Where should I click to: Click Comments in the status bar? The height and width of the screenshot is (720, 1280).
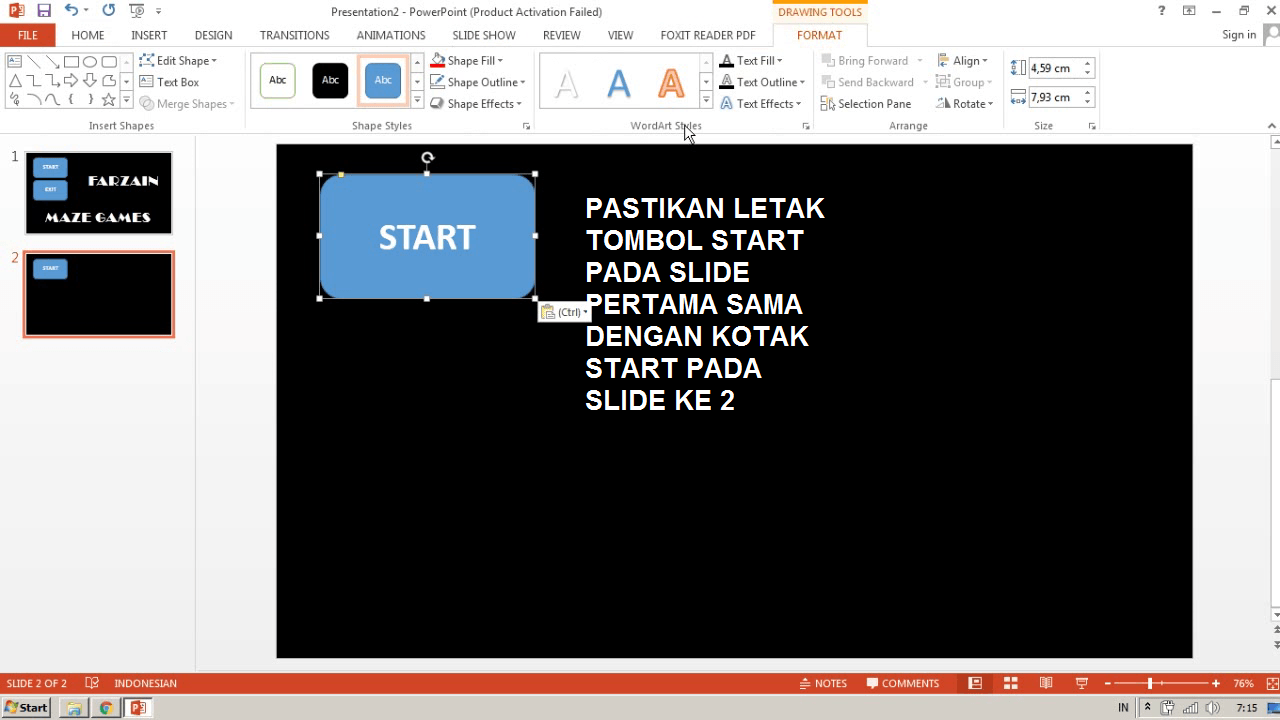(902, 683)
